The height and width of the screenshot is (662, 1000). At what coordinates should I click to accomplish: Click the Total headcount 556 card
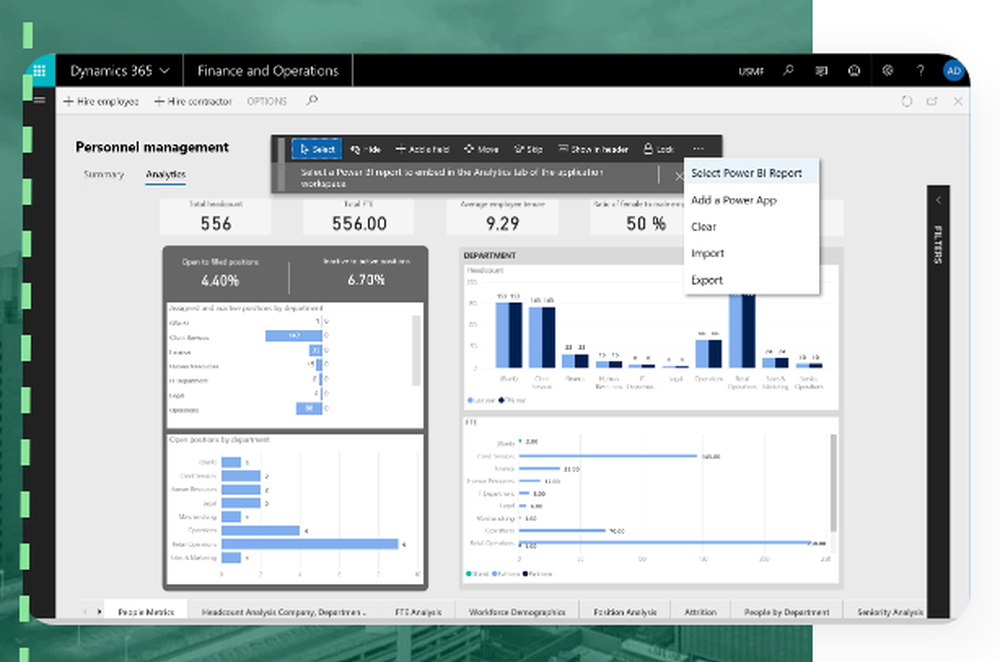coord(216,217)
